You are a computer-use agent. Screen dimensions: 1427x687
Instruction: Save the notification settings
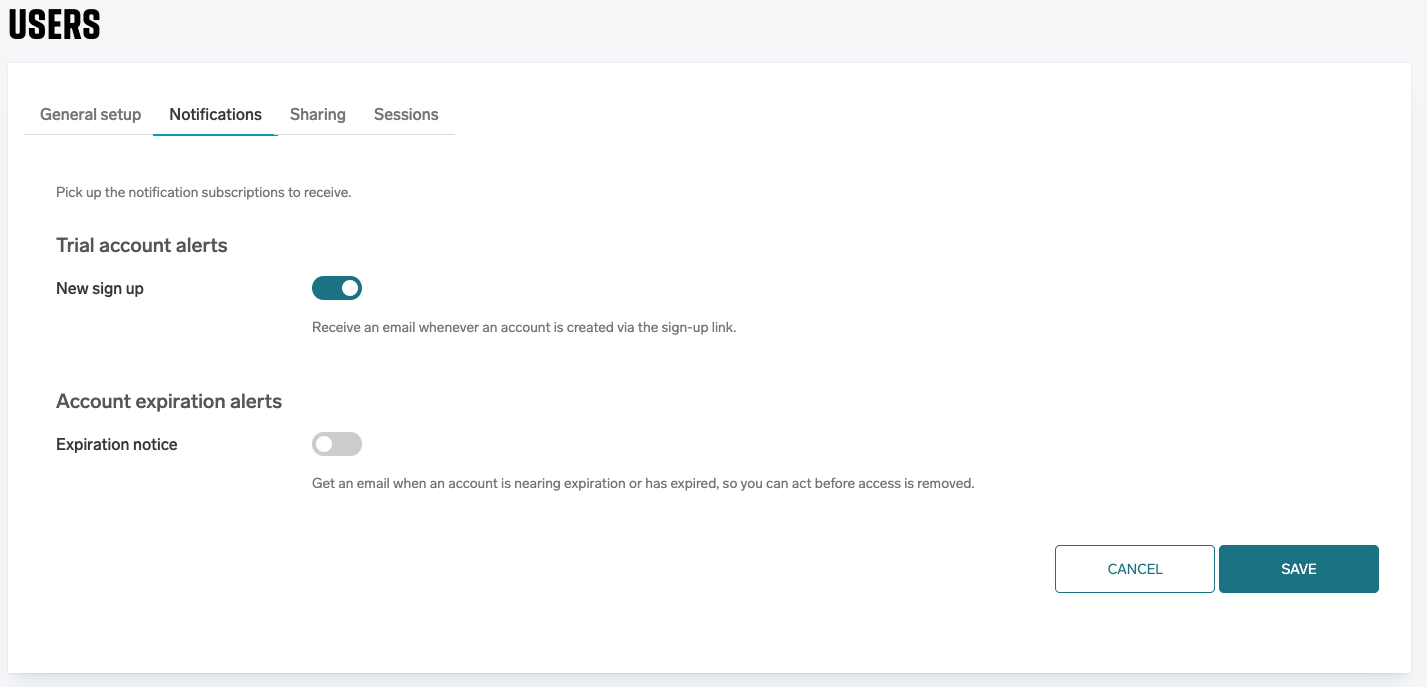tap(1298, 569)
